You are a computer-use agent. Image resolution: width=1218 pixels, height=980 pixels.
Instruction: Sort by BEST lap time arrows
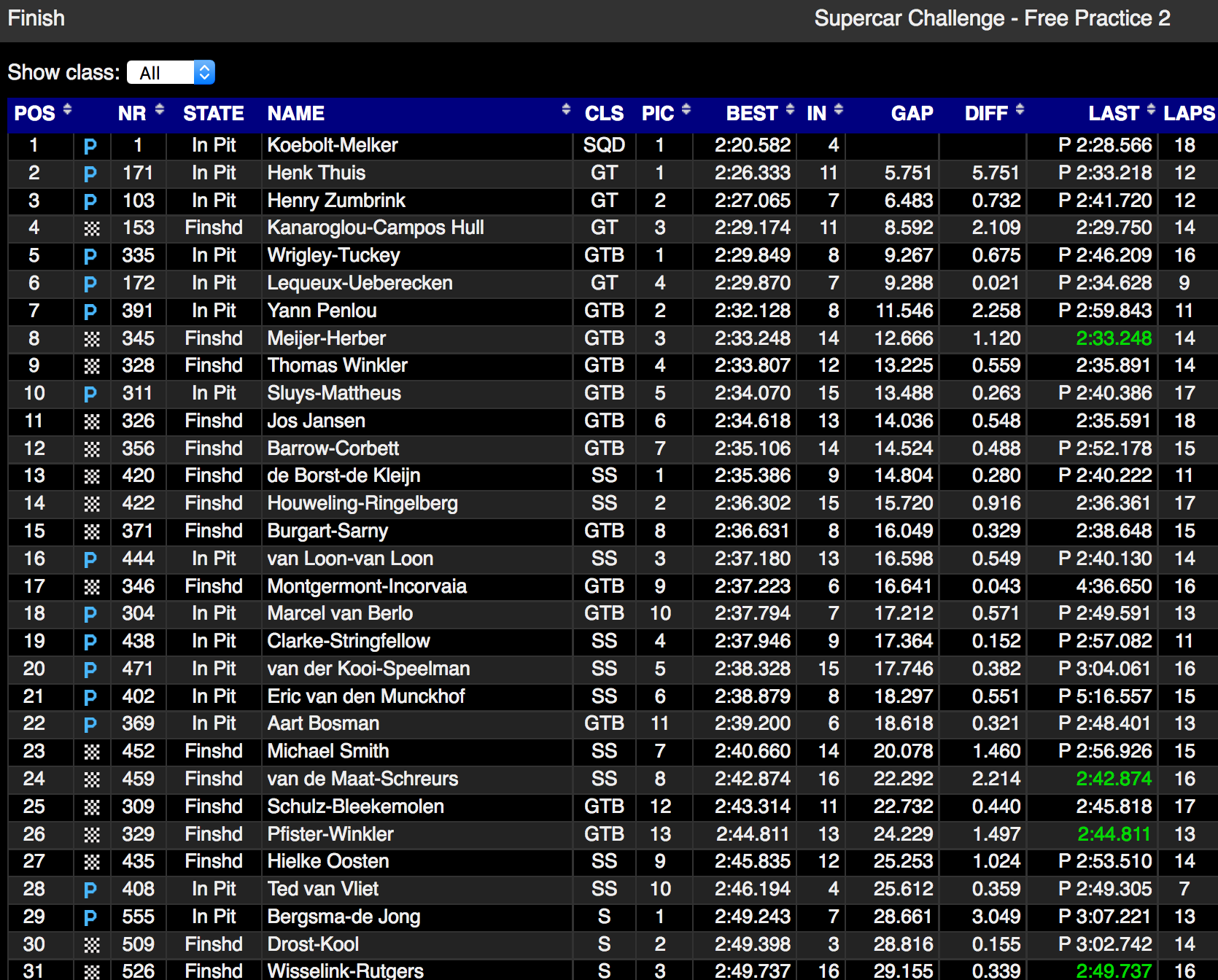790,109
